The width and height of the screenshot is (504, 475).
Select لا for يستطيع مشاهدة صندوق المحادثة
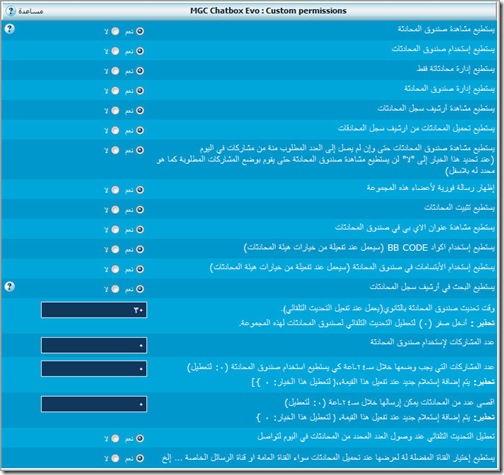click(115, 31)
